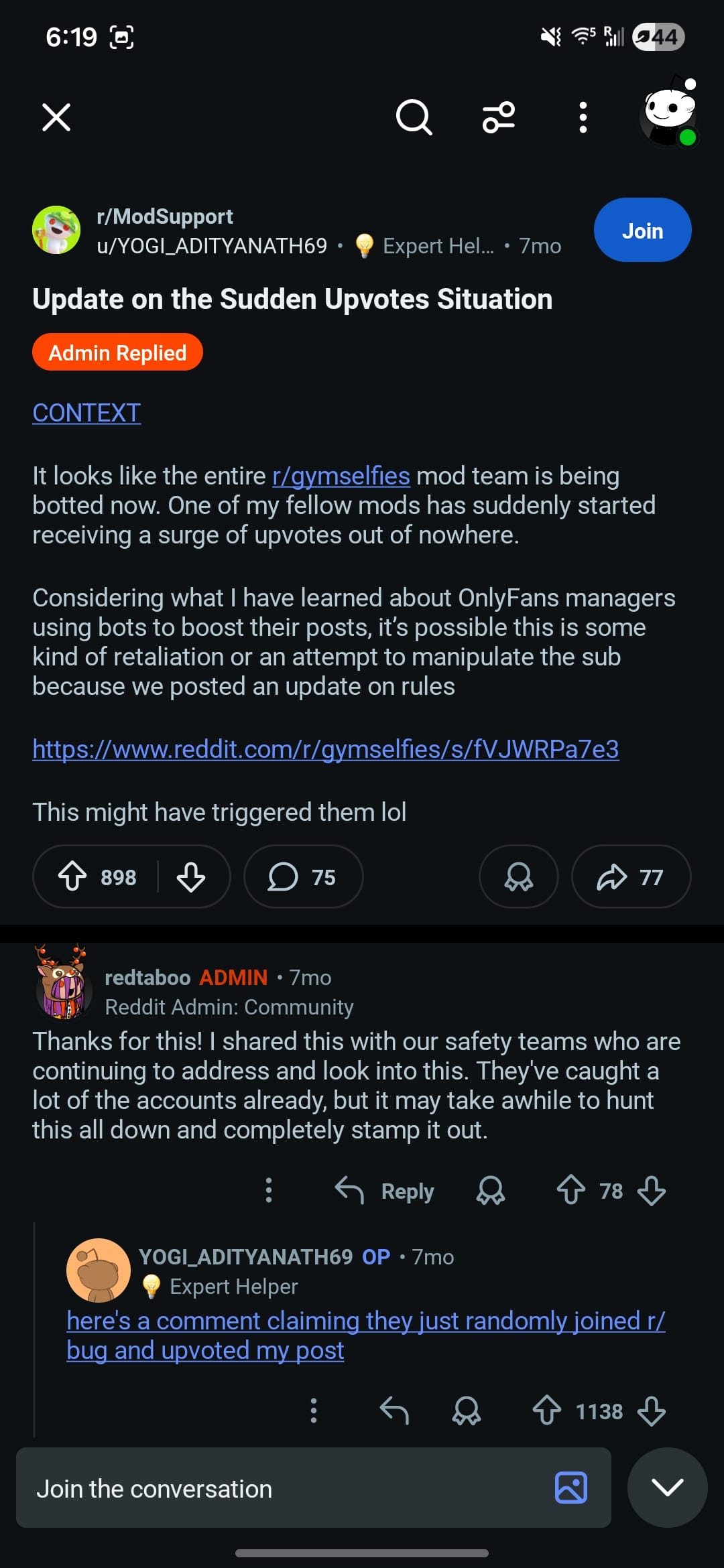Open the user profile avatar

669,113
